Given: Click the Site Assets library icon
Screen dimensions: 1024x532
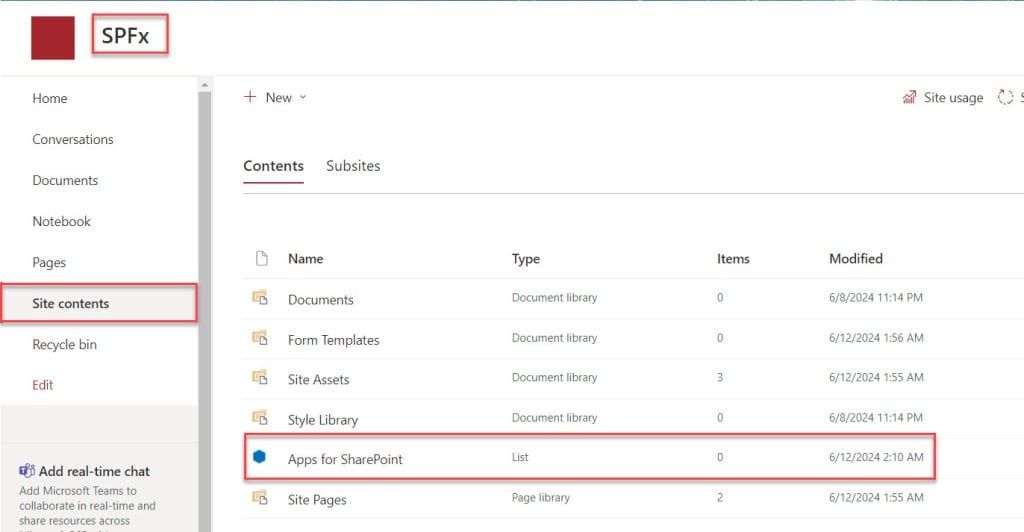Looking at the screenshot, I should pos(260,377).
